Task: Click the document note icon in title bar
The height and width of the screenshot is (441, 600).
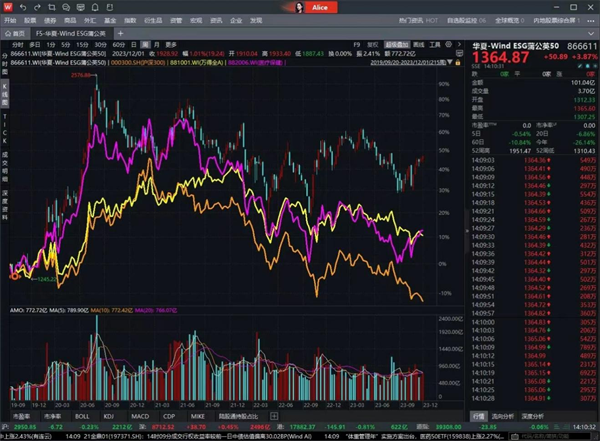Action: click(109, 7)
